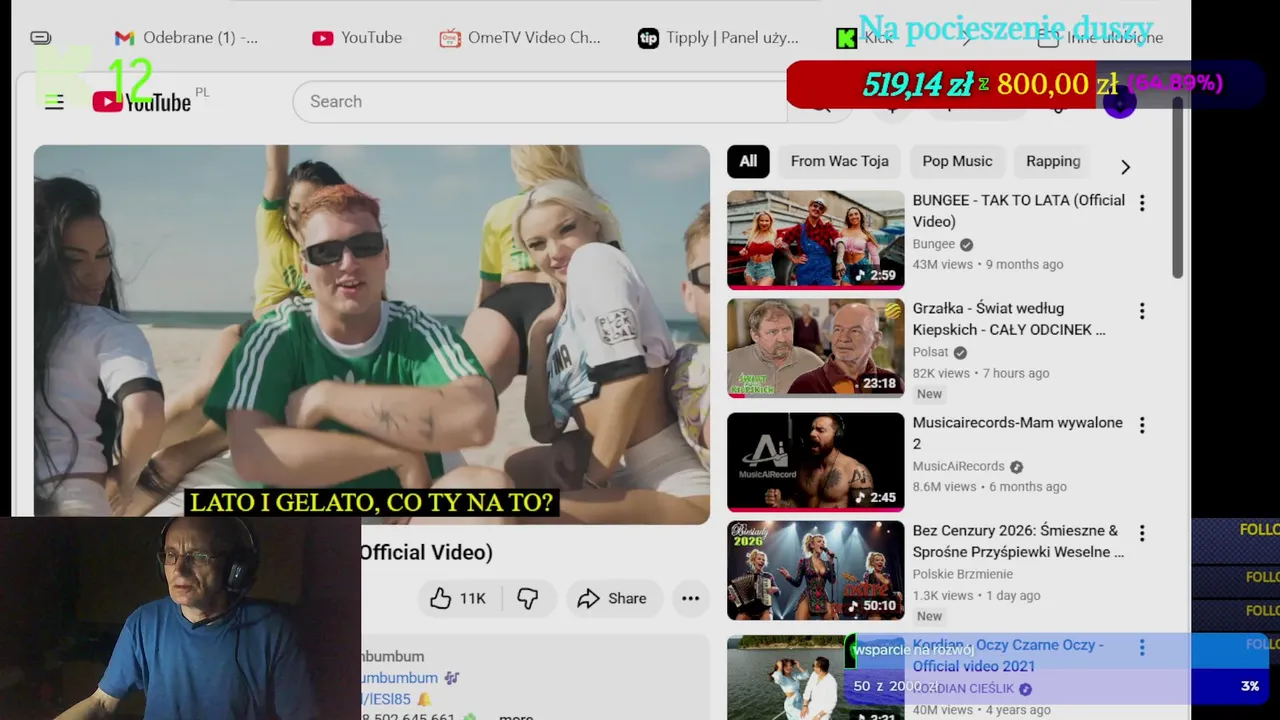Dislike the video with thumbs-down

pyautogui.click(x=528, y=598)
